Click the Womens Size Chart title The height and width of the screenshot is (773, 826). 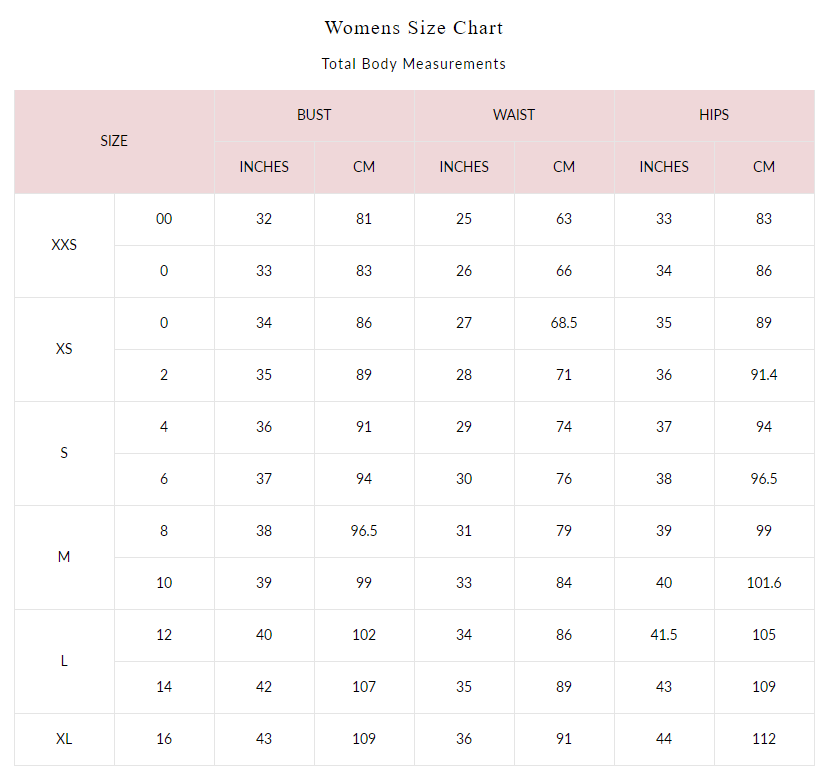pos(413,28)
